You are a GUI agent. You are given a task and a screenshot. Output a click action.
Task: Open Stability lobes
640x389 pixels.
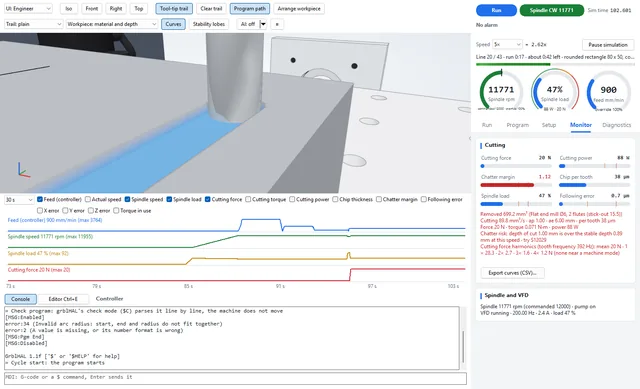tap(209, 24)
